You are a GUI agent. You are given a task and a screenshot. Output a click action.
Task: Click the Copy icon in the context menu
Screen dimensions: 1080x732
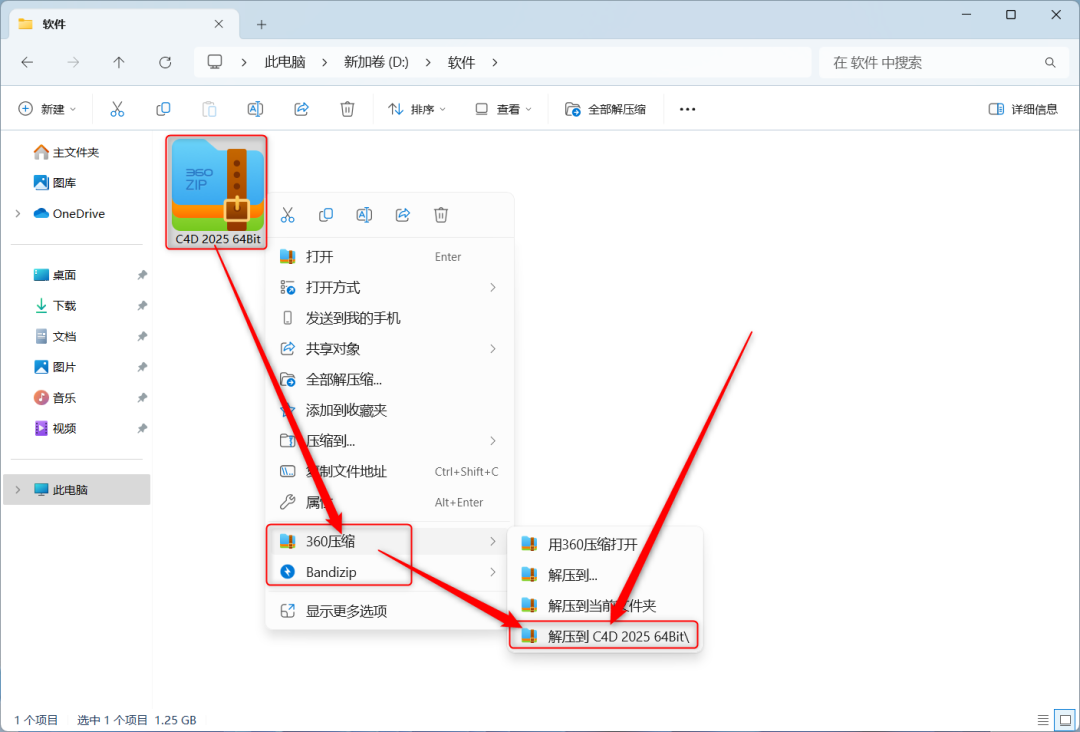click(326, 215)
